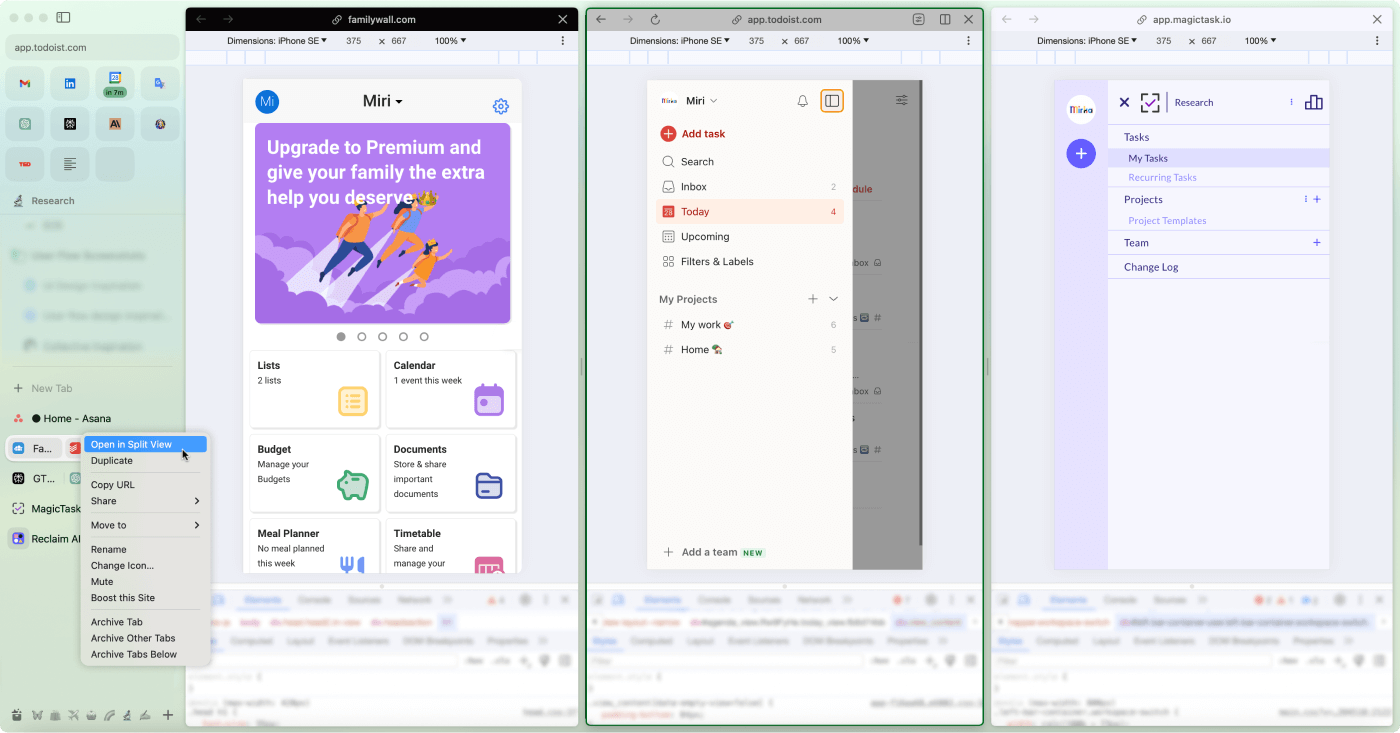This screenshot has height=733, width=1400.
Task: Expand the Move to submenu
Action: click(x=145, y=525)
